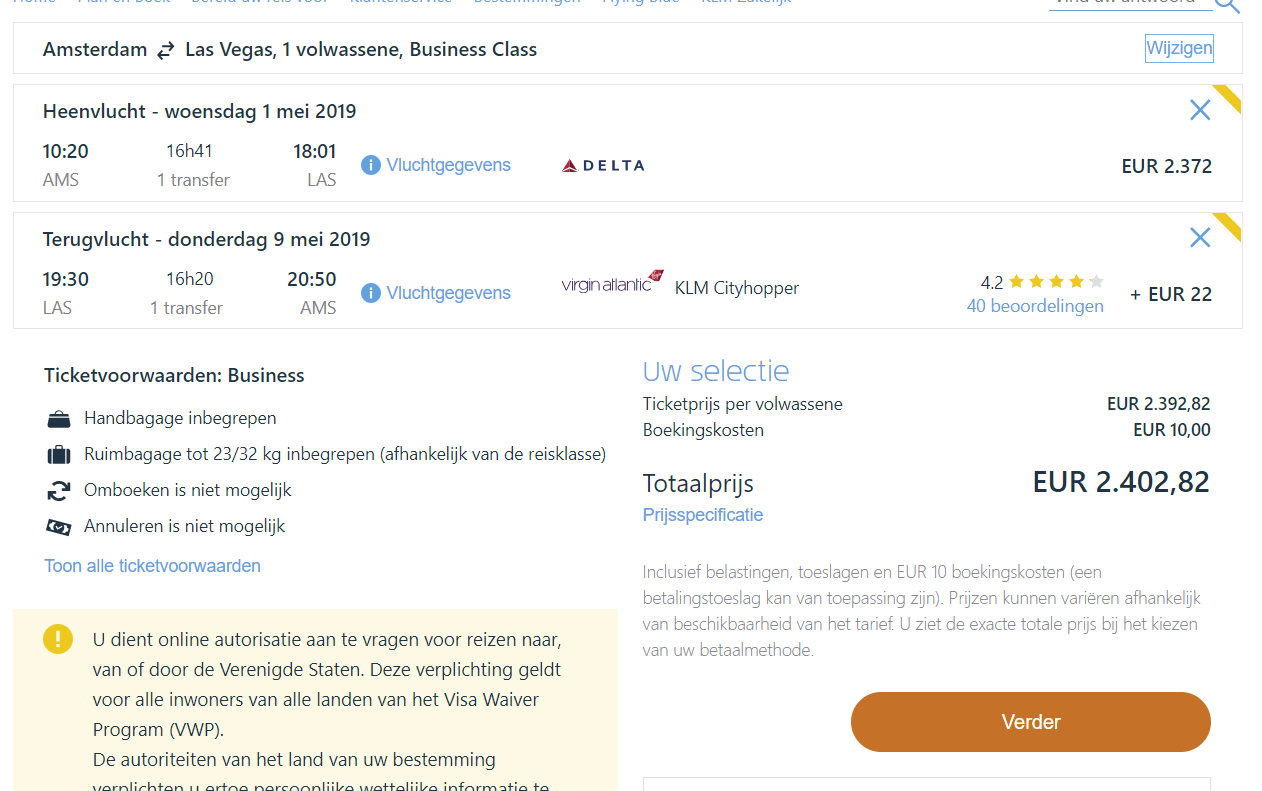Open Vluchtgegevens for the Terugvlucht

[x=448, y=293]
